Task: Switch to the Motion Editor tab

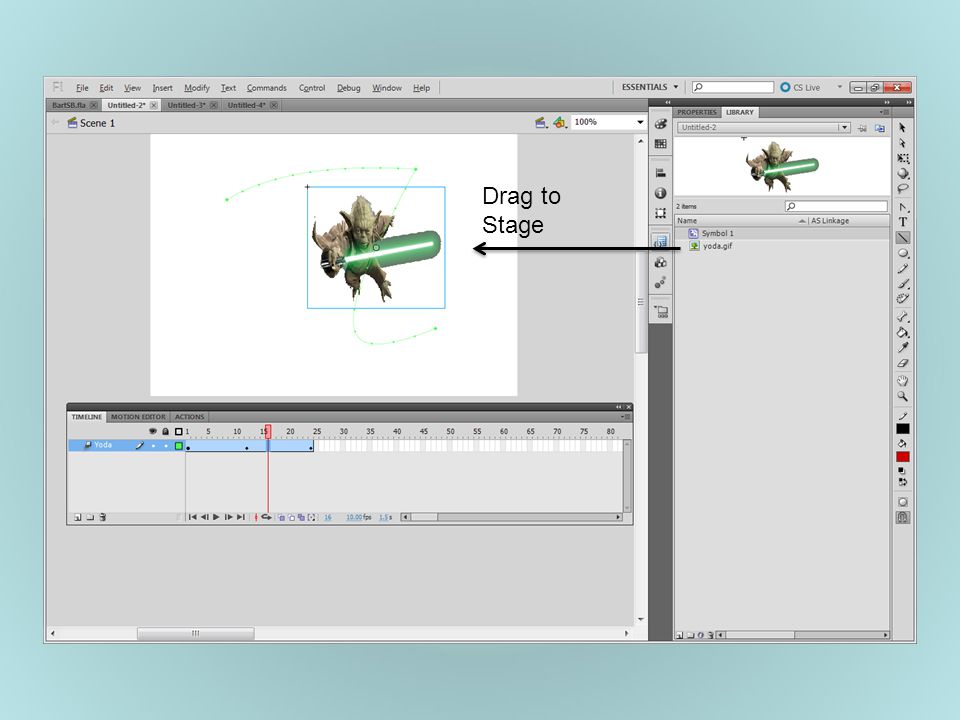Action: click(138, 417)
